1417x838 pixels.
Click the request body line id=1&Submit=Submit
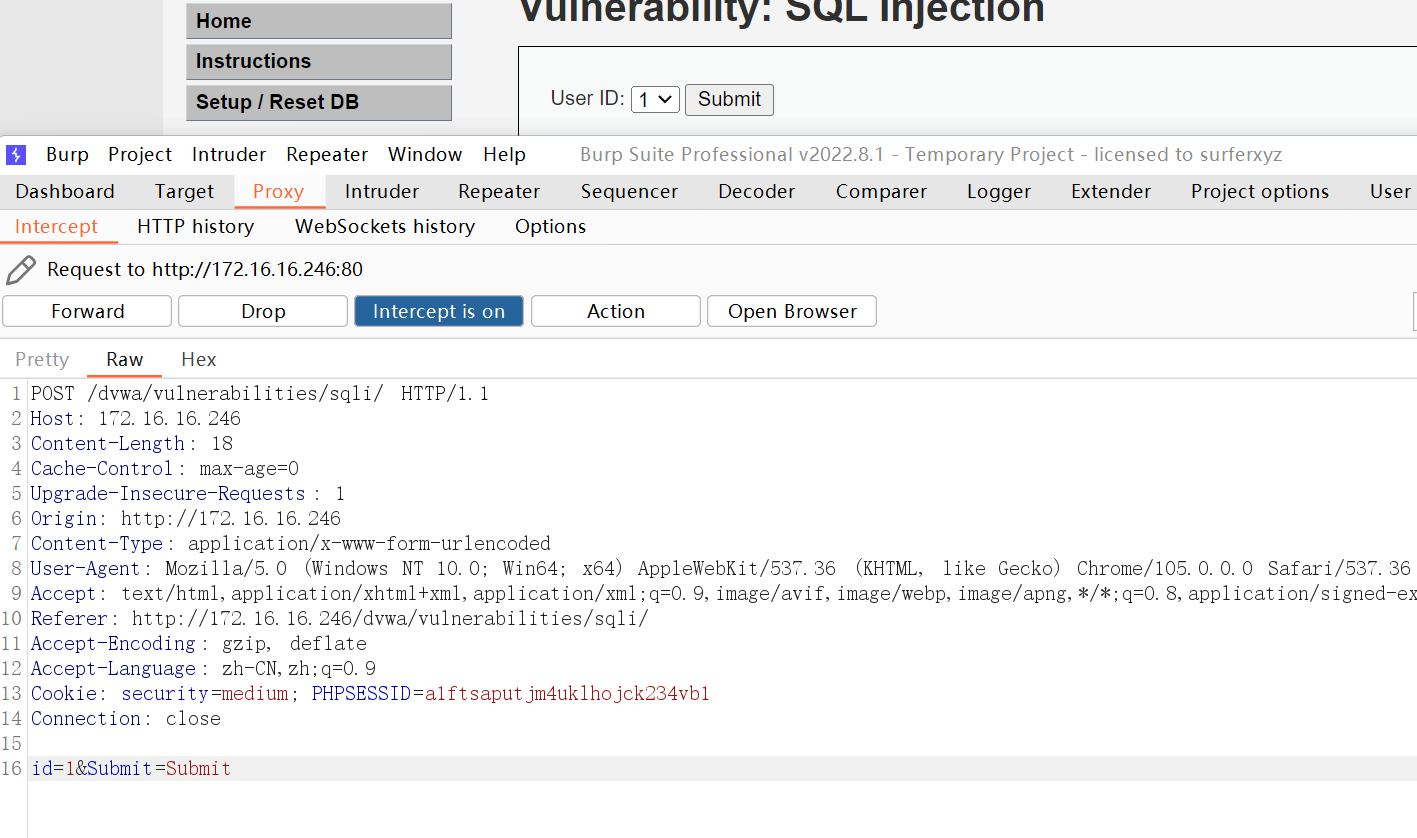point(131,769)
